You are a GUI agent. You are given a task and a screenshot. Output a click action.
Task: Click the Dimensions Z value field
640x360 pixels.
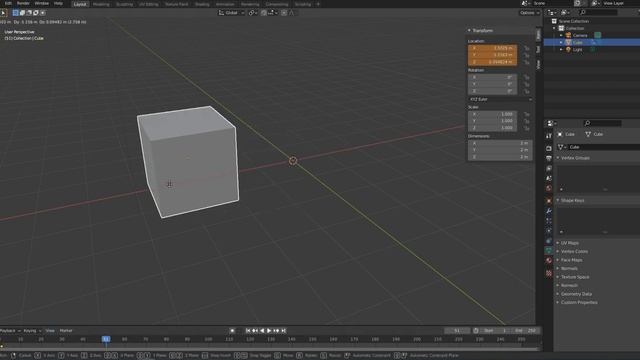click(500, 157)
